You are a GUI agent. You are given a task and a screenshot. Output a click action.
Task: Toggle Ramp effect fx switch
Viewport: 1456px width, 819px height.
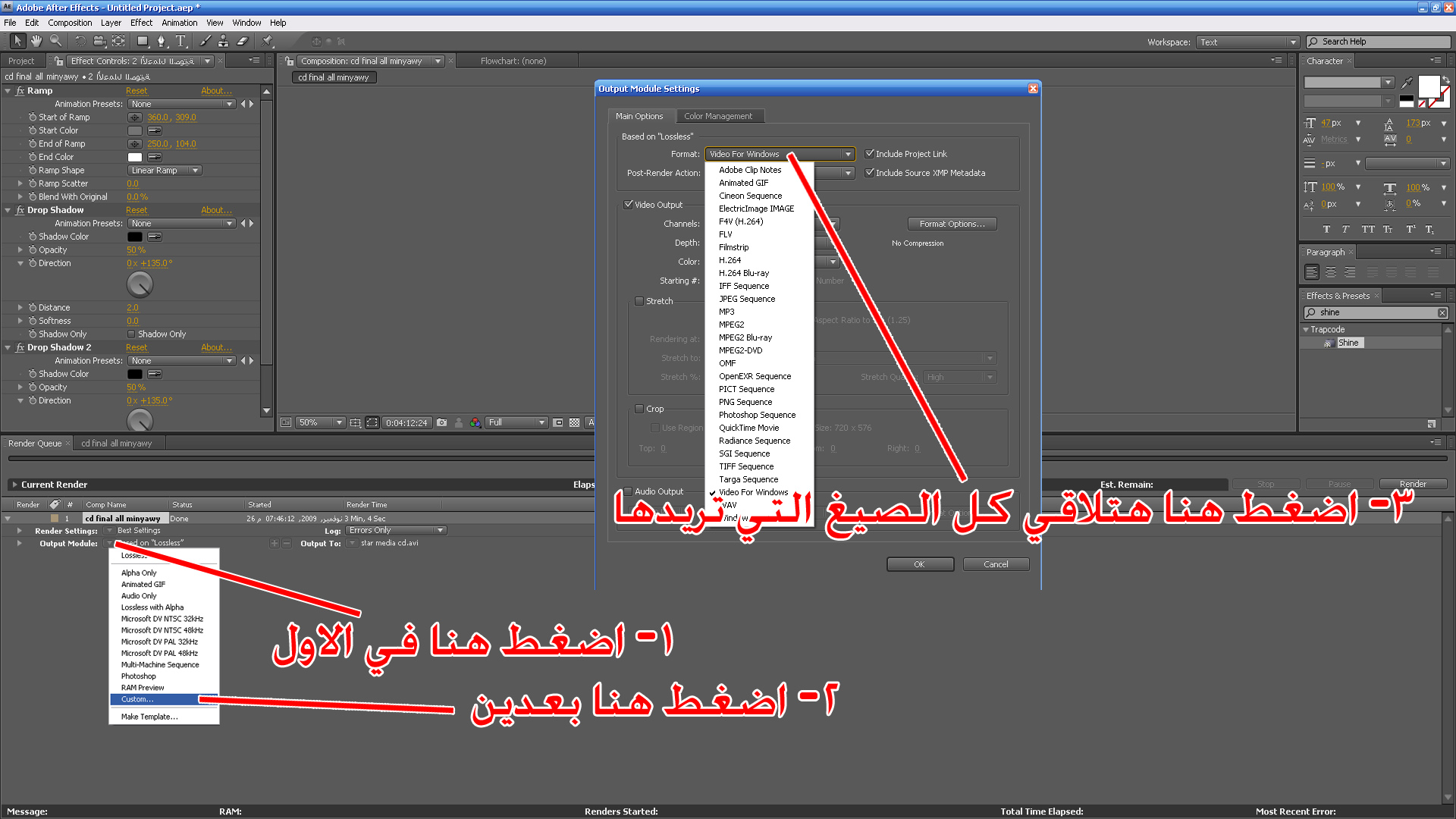(x=20, y=90)
